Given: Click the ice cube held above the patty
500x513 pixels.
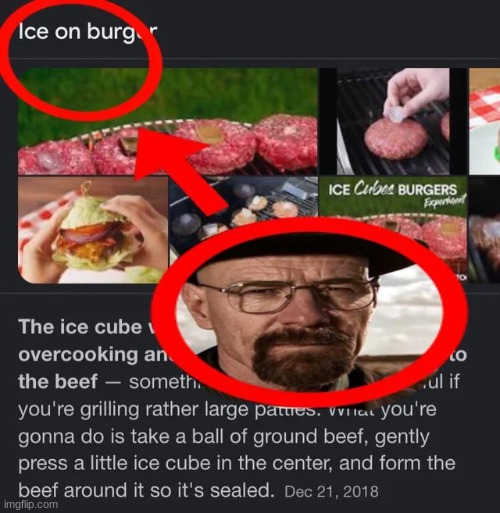Looking at the screenshot, I should click(x=395, y=114).
